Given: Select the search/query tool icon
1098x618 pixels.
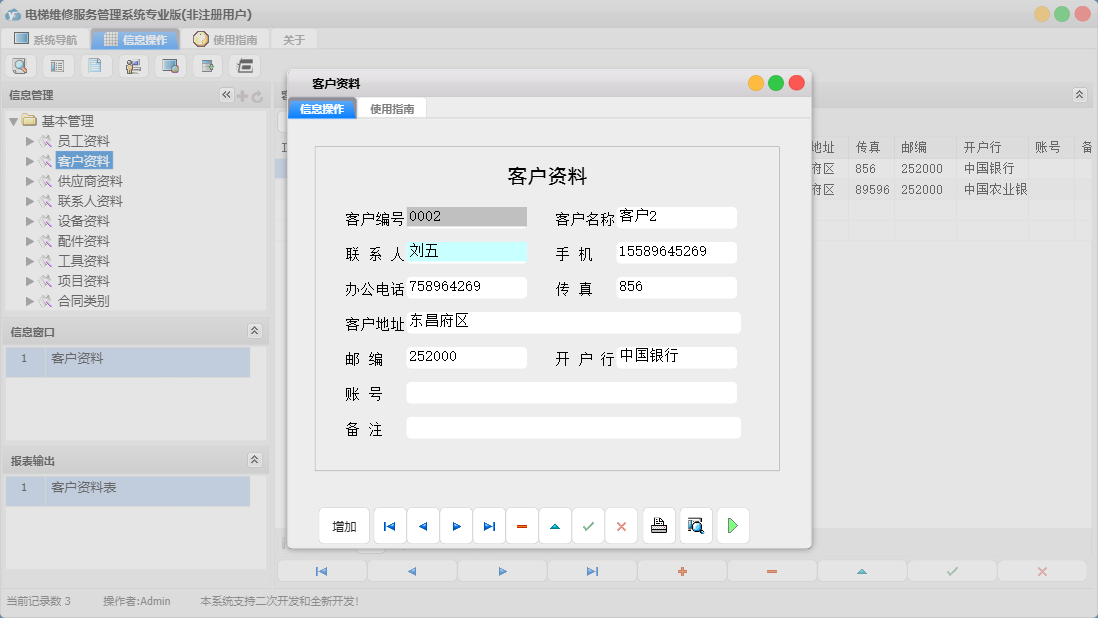Looking at the screenshot, I should (x=21, y=65).
